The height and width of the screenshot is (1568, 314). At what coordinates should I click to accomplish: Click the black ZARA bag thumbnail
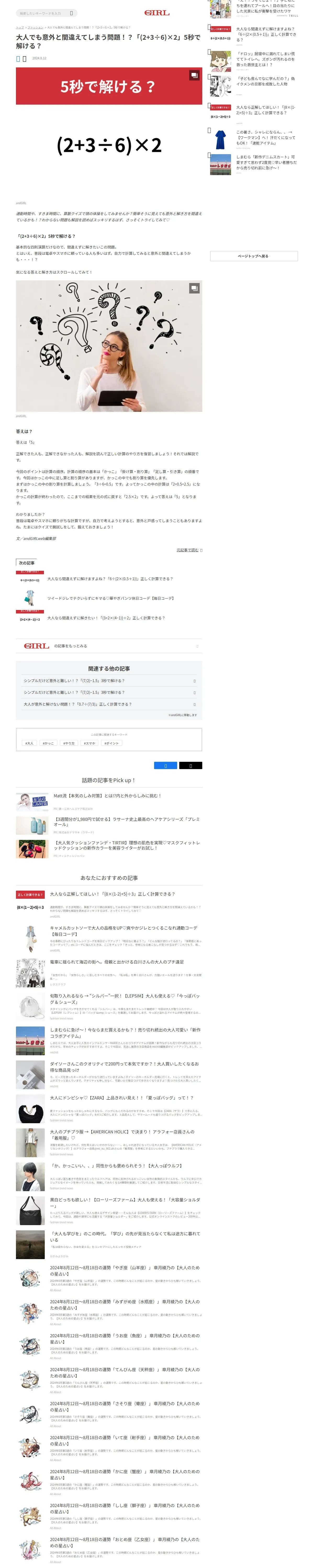(x=31, y=1109)
